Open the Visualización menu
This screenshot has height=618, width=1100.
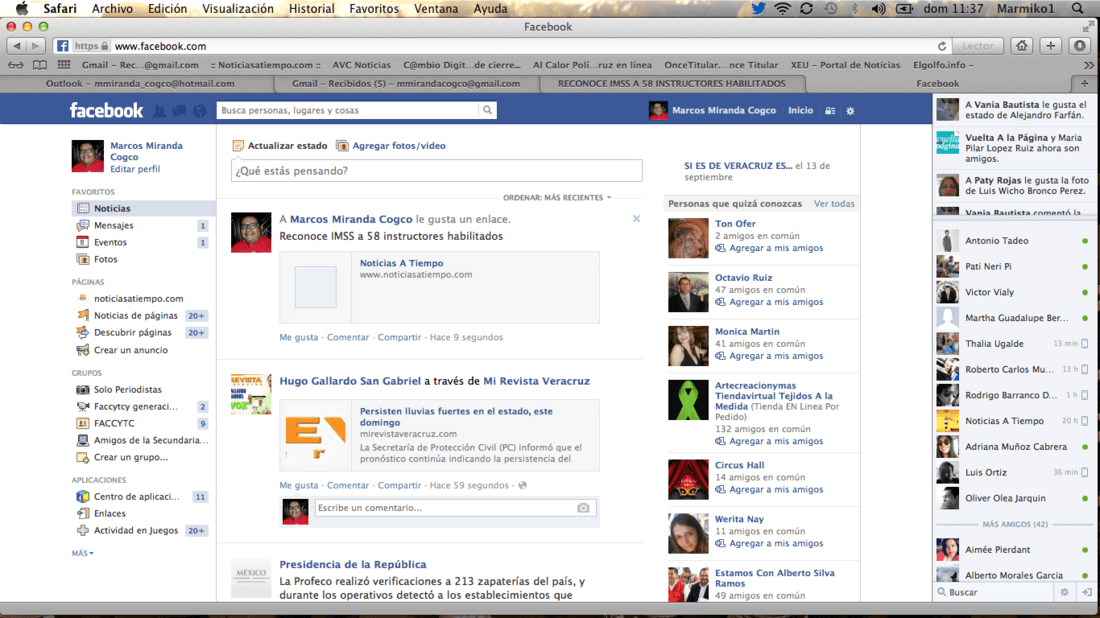[238, 9]
